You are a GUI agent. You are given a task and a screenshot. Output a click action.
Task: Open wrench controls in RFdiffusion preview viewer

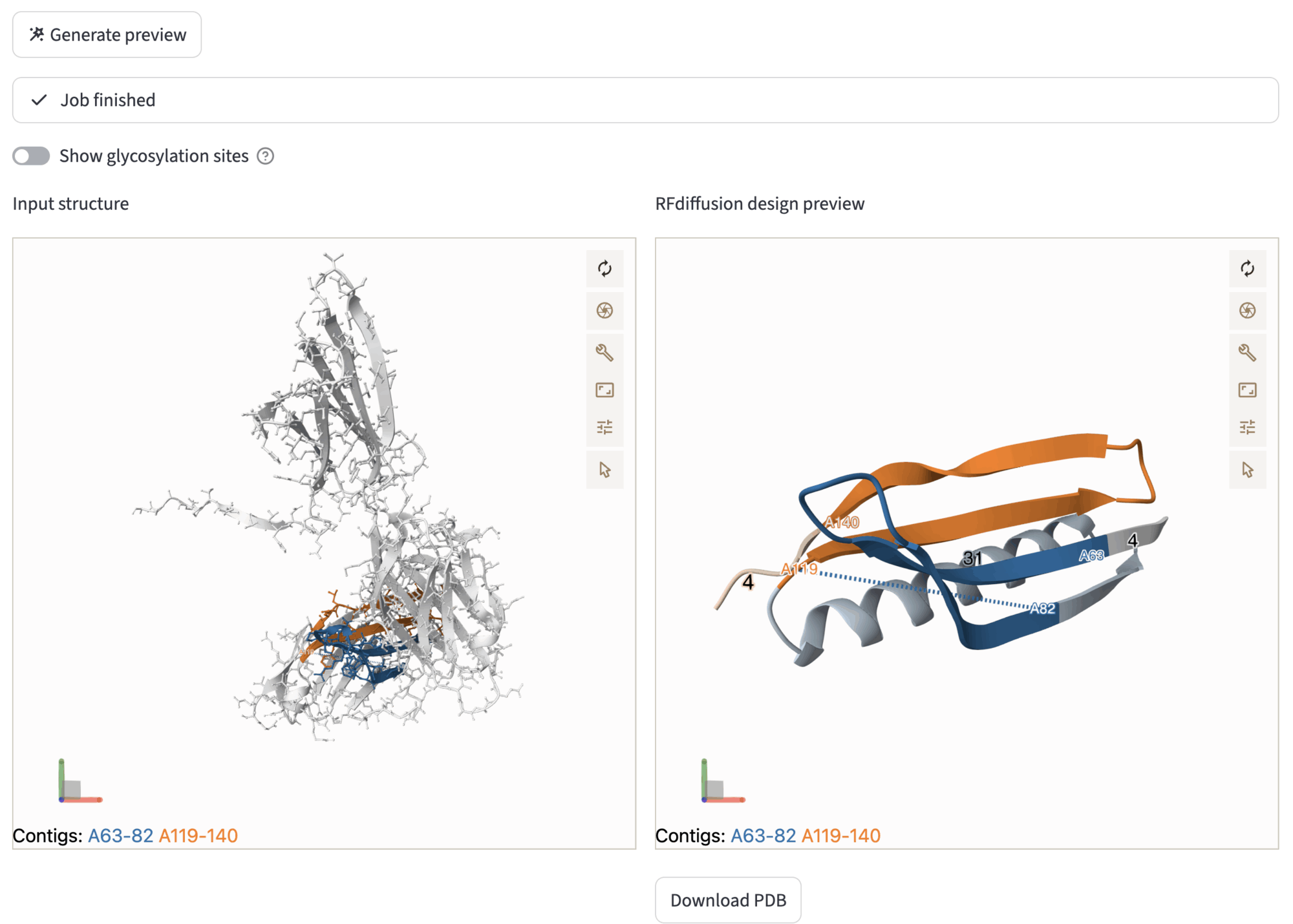click(x=1247, y=353)
